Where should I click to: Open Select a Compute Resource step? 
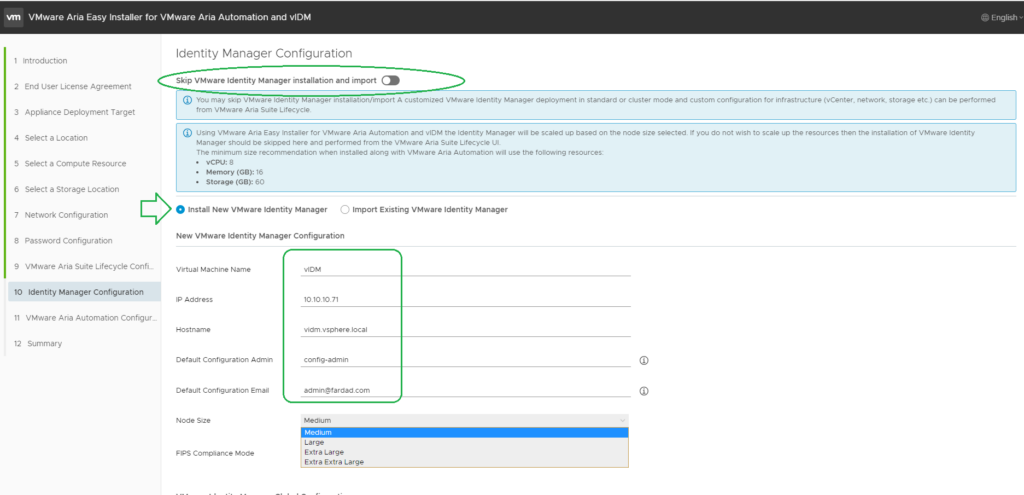(70, 163)
